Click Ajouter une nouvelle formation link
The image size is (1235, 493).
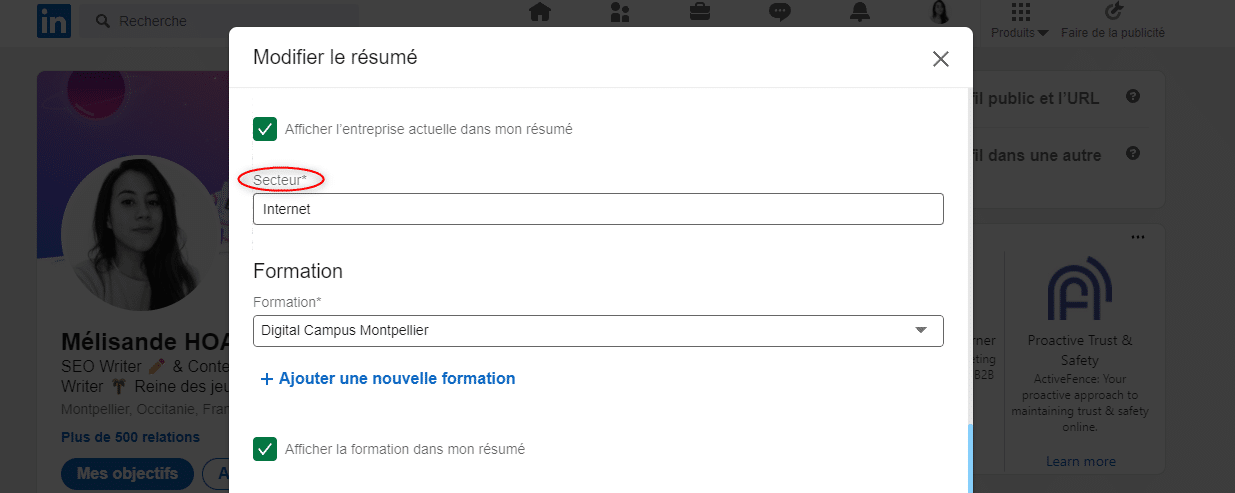(388, 379)
